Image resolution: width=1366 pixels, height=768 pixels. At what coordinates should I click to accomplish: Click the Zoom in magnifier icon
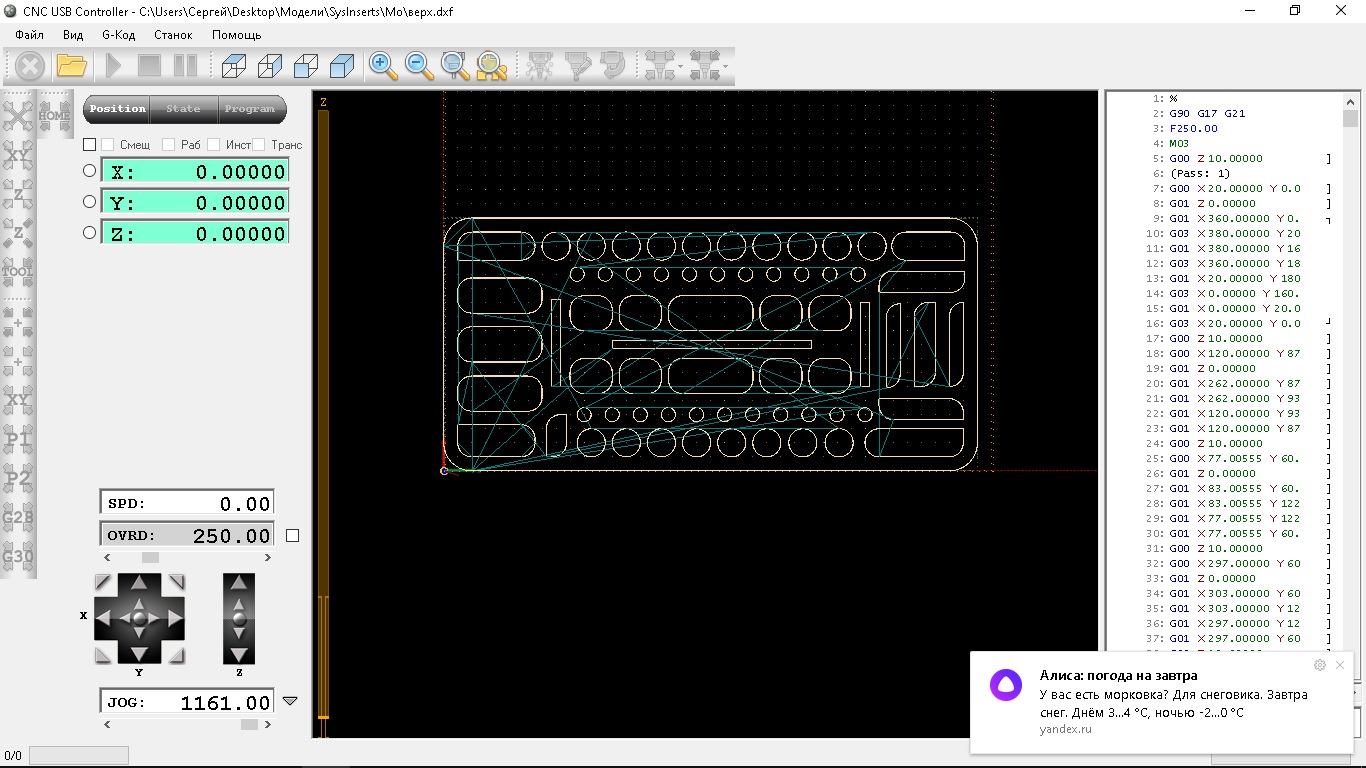[382, 66]
